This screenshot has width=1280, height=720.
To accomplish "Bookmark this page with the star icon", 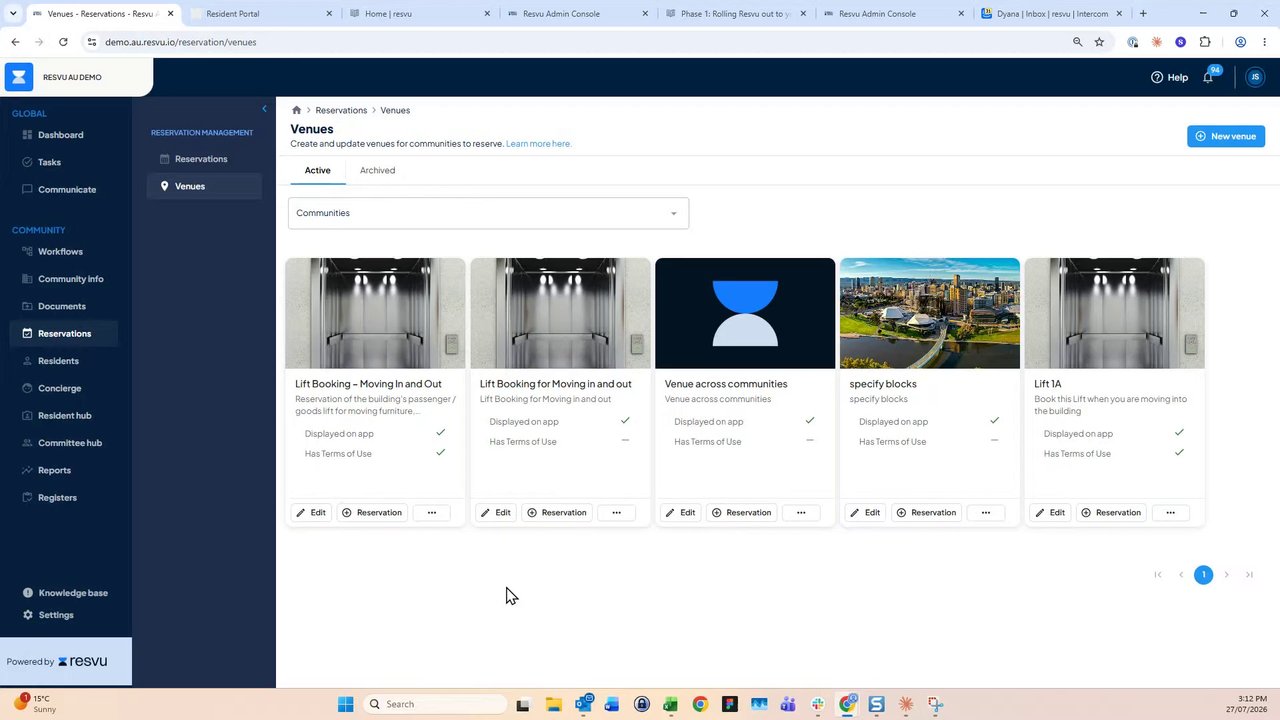I will tap(1099, 42).
